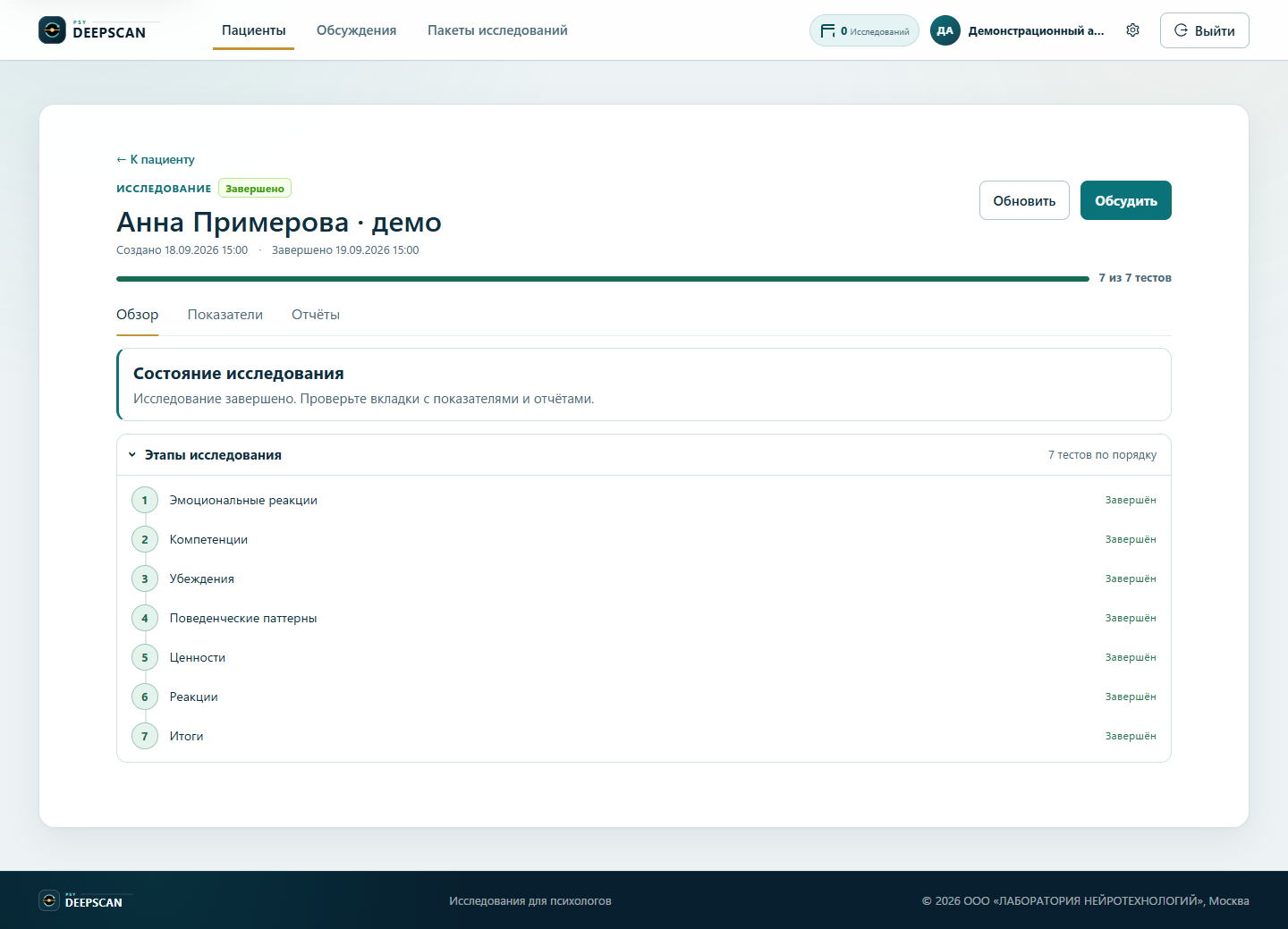Open the Пациенты navigation tab

coord(254,30)
